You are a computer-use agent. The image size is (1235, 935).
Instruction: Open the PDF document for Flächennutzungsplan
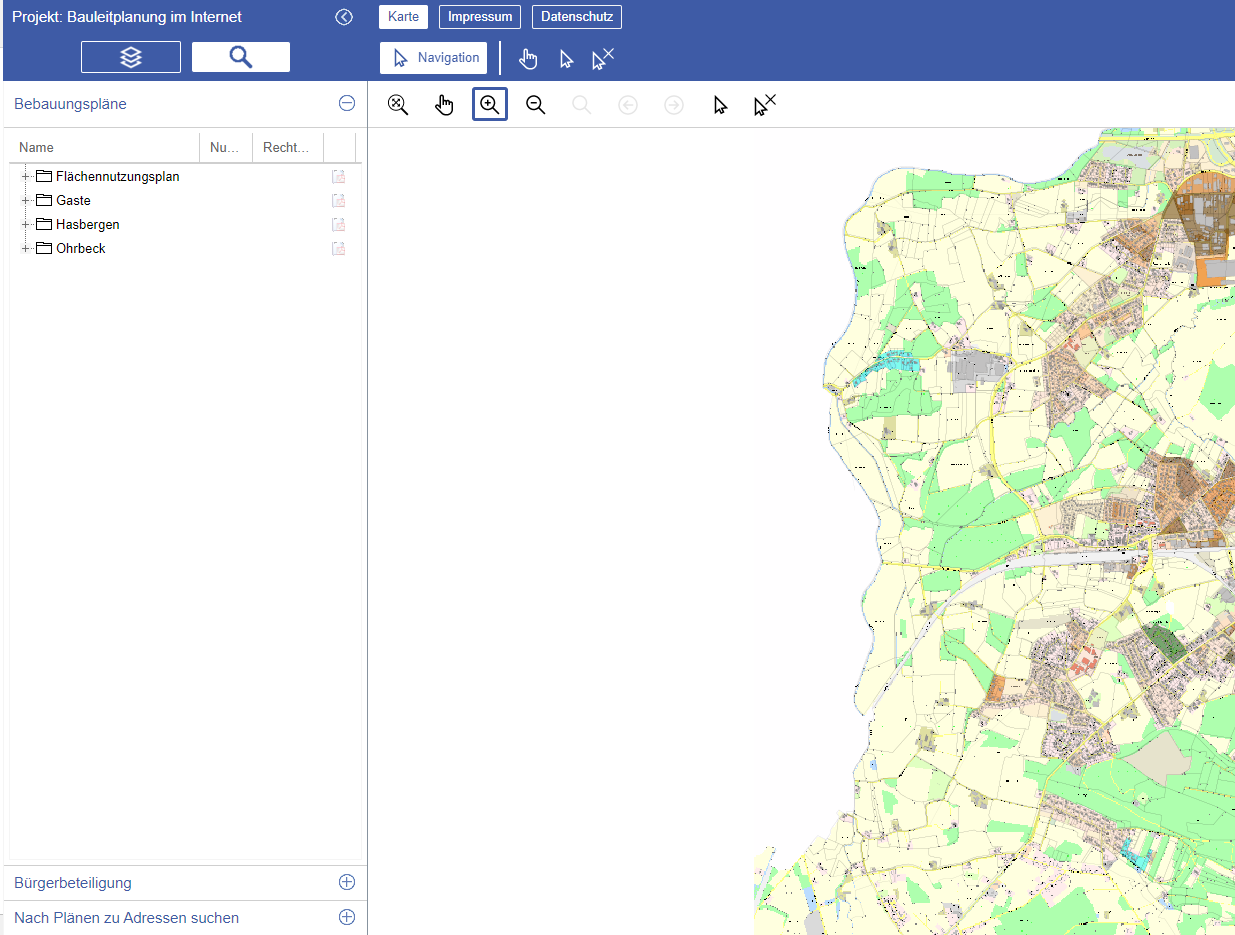[x=338, y=176]
